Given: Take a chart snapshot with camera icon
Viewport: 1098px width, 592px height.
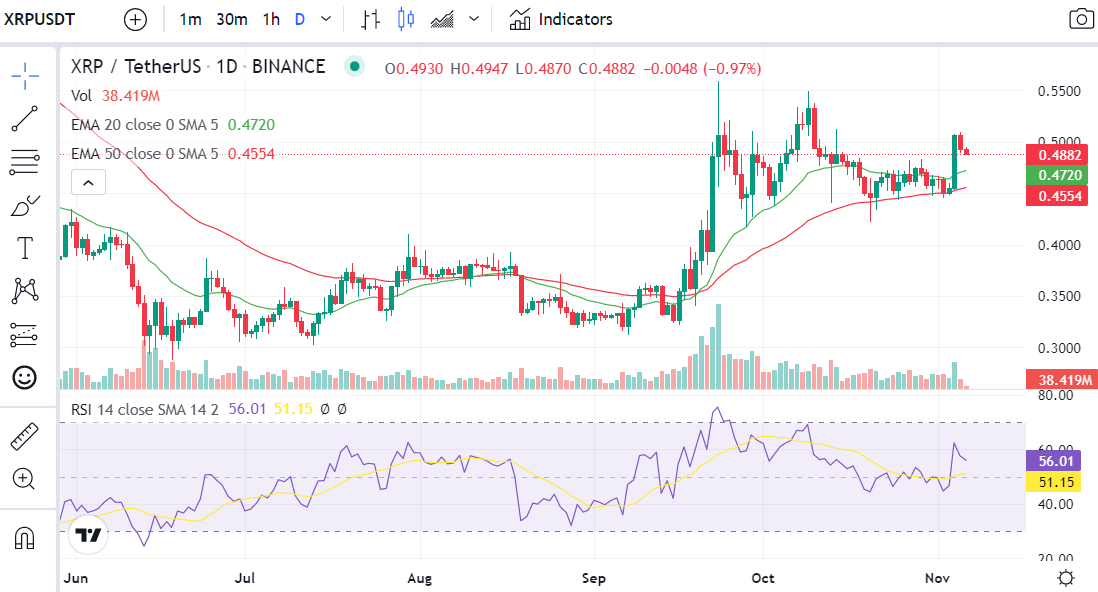Looking at the screenshot, I should tap(1082, 19).
